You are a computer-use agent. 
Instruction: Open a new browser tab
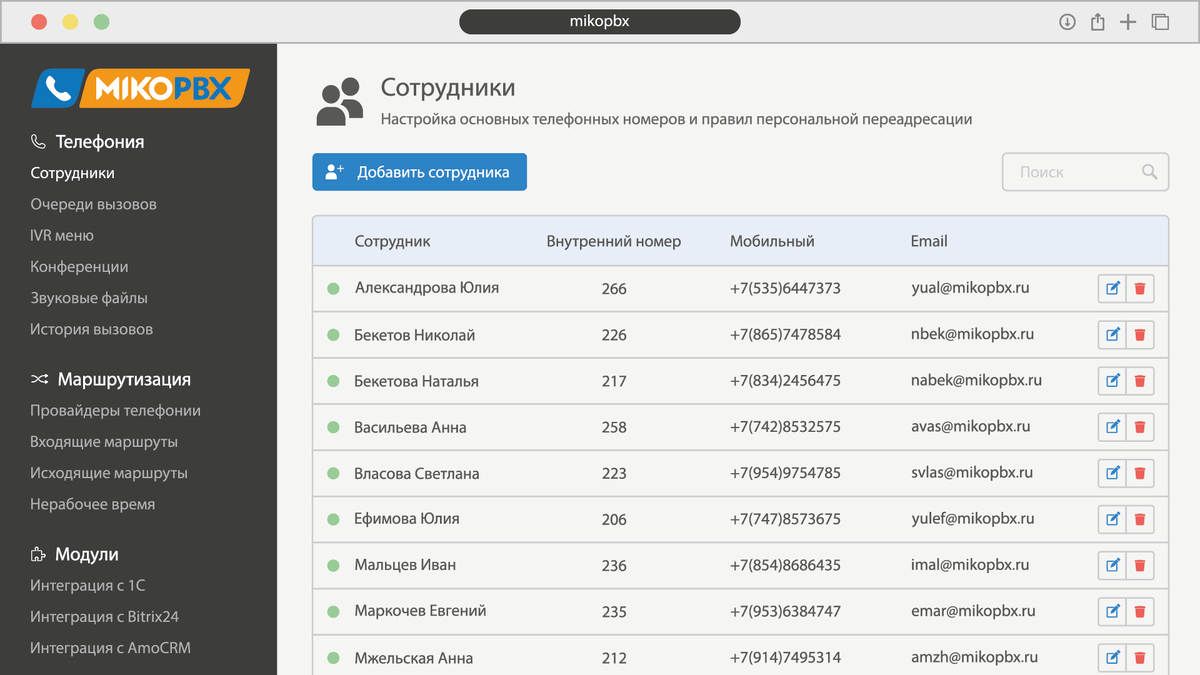click(x=1128, y=22)
